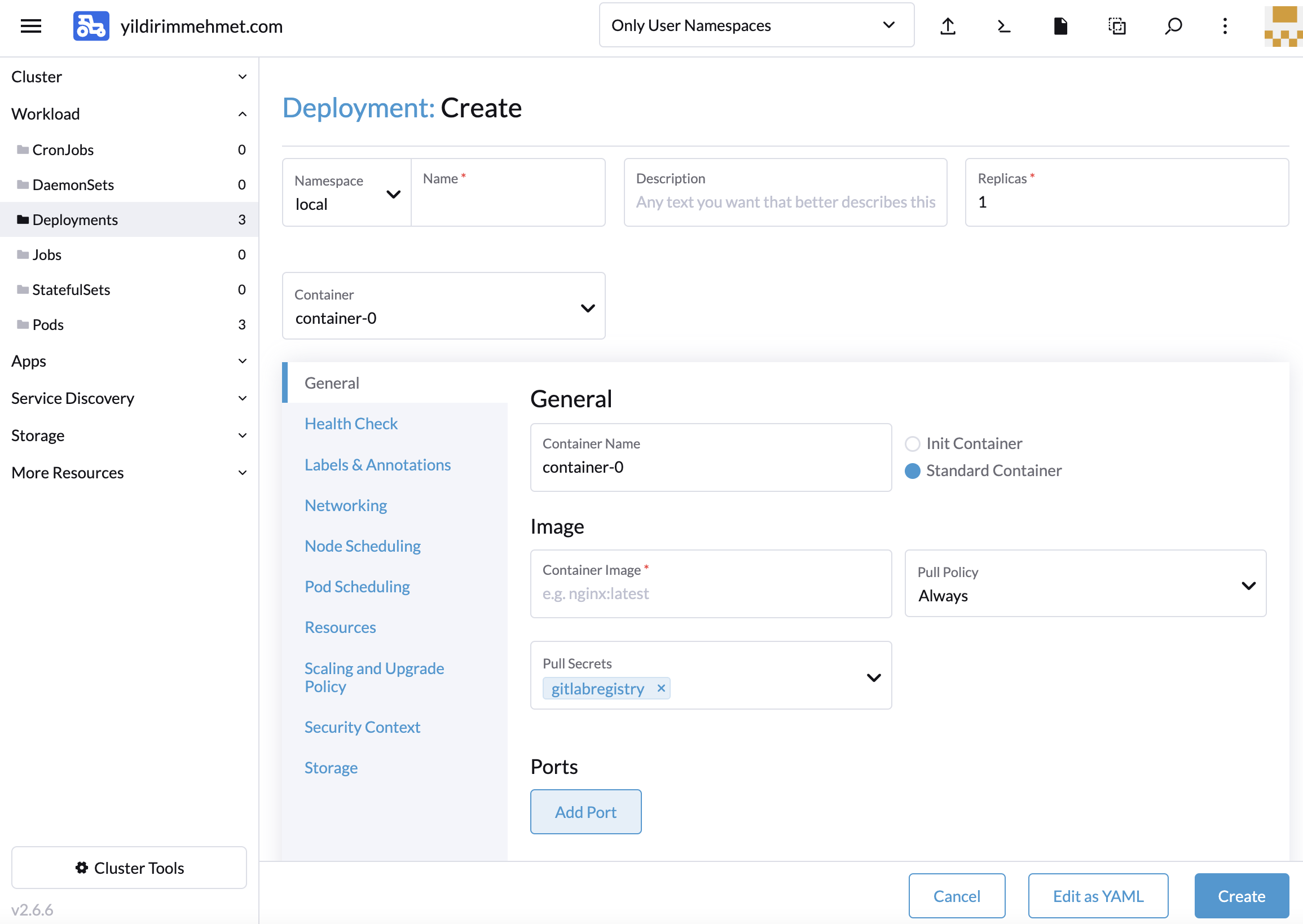Open CronJobs in the sidebar
Image resolution: width=1303 pixels, height=924 pixels.
pos(129,149)
